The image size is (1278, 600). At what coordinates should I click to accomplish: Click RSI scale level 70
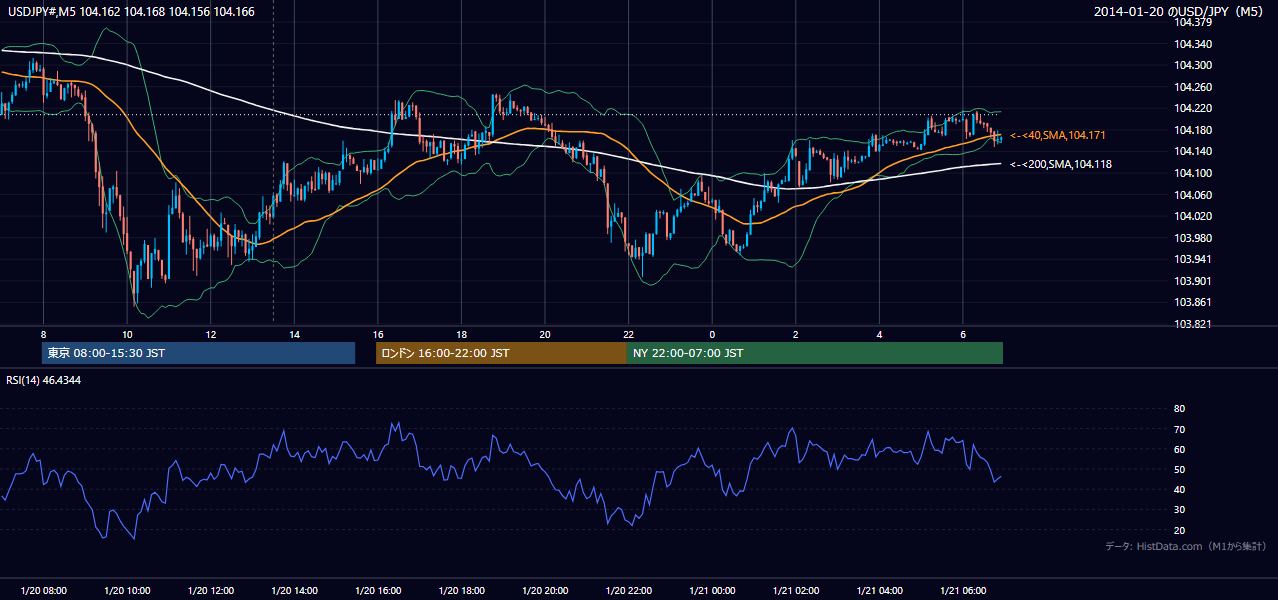pyautogui.click(x=1179, y=429)
